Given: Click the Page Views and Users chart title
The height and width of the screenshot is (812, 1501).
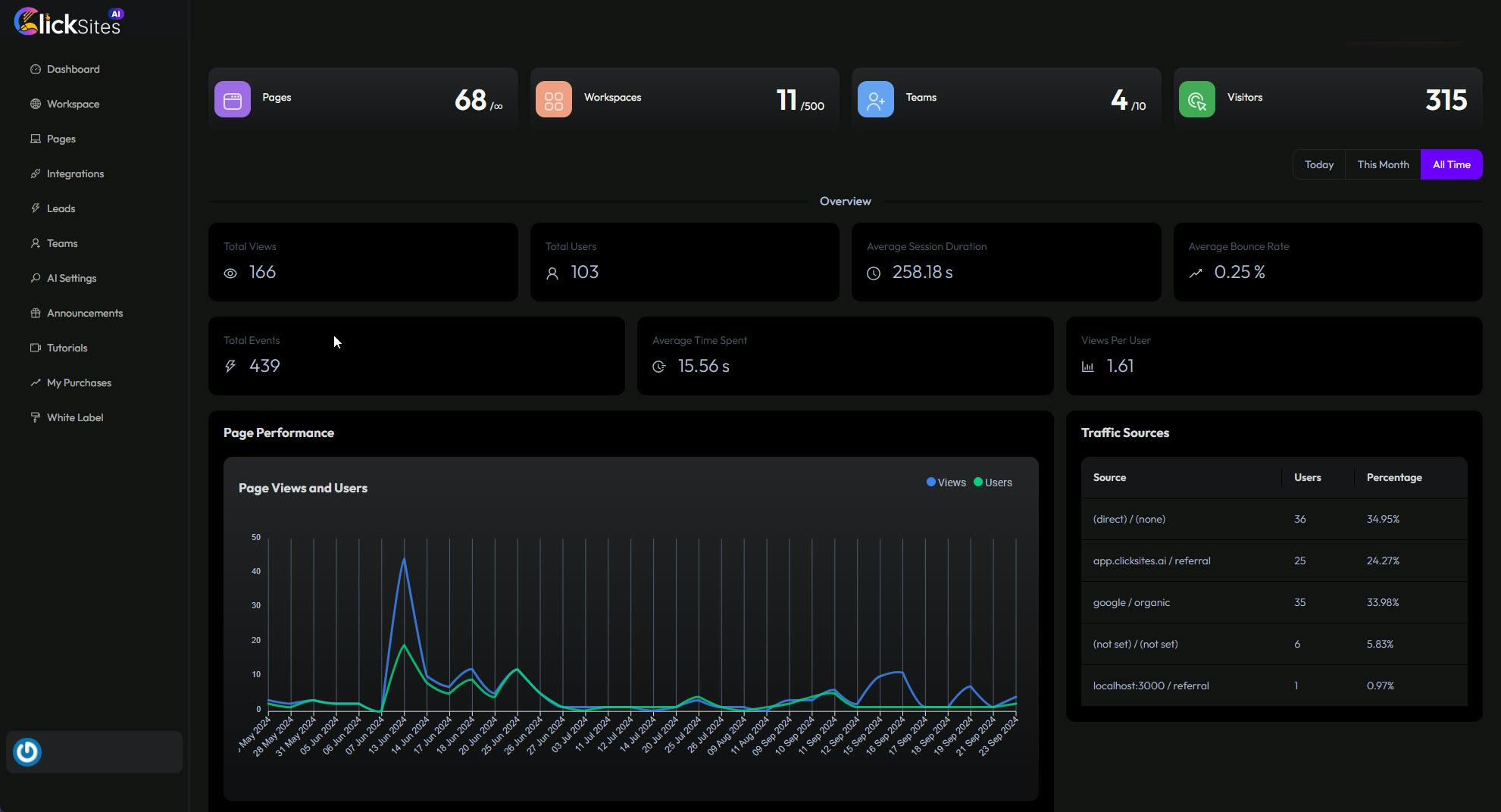Looking at the screenshot, I should pos(303,488).
